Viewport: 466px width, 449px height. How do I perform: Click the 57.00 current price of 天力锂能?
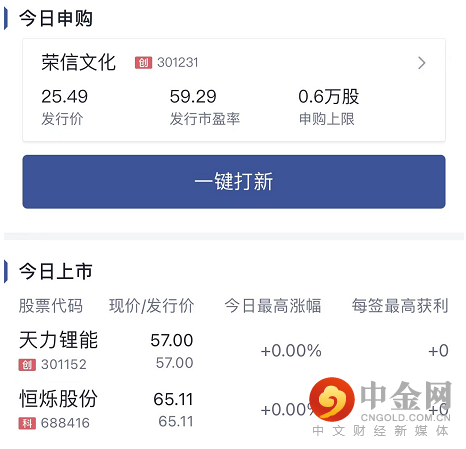click(172, 340)
